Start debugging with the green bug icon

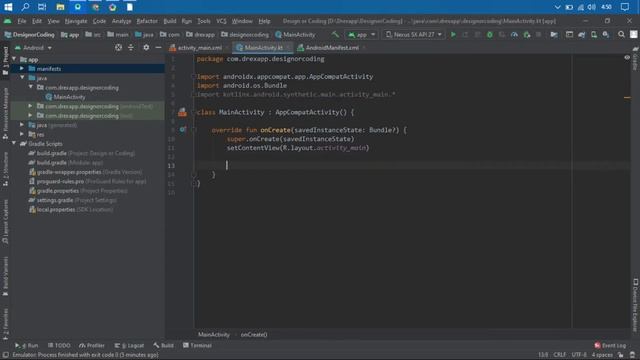coord(490,35)
